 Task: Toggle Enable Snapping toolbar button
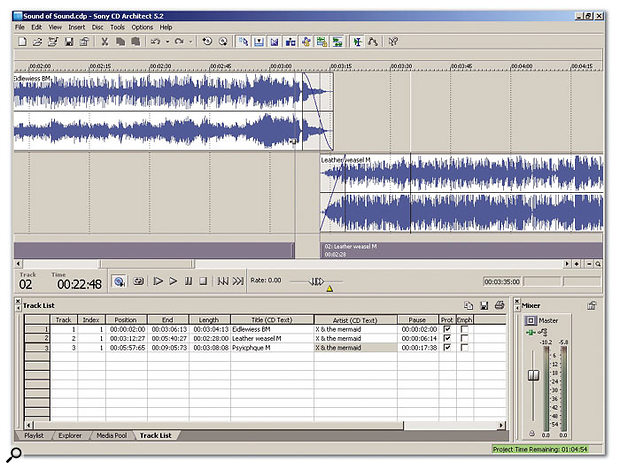coord(243,42)
